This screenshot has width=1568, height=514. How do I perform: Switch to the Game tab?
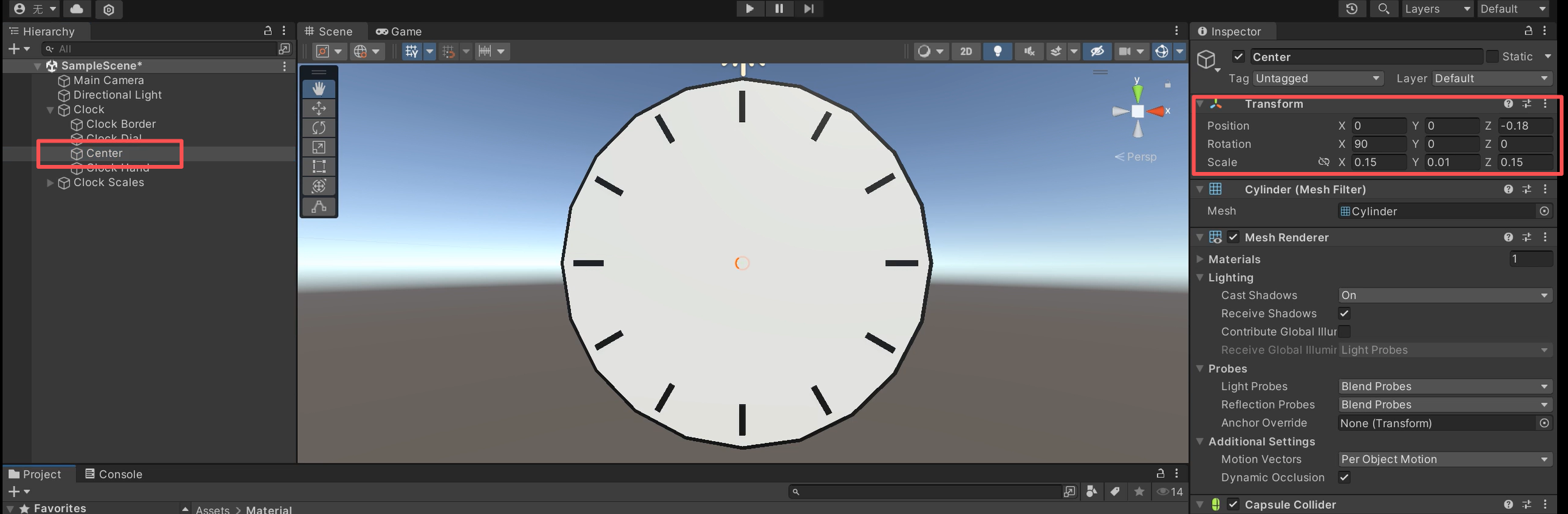(399, 31)
